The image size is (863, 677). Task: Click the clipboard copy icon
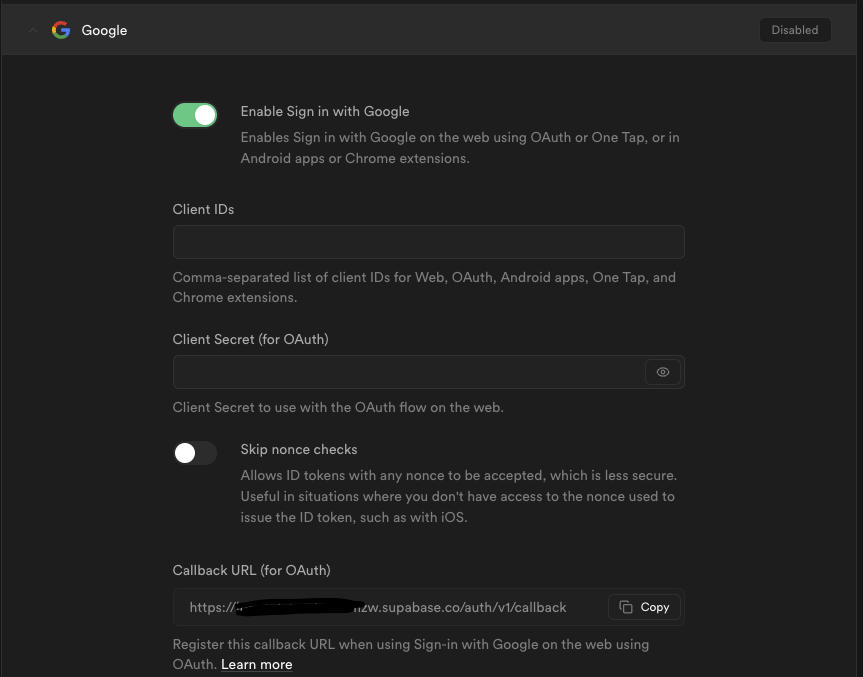[626, 607]
